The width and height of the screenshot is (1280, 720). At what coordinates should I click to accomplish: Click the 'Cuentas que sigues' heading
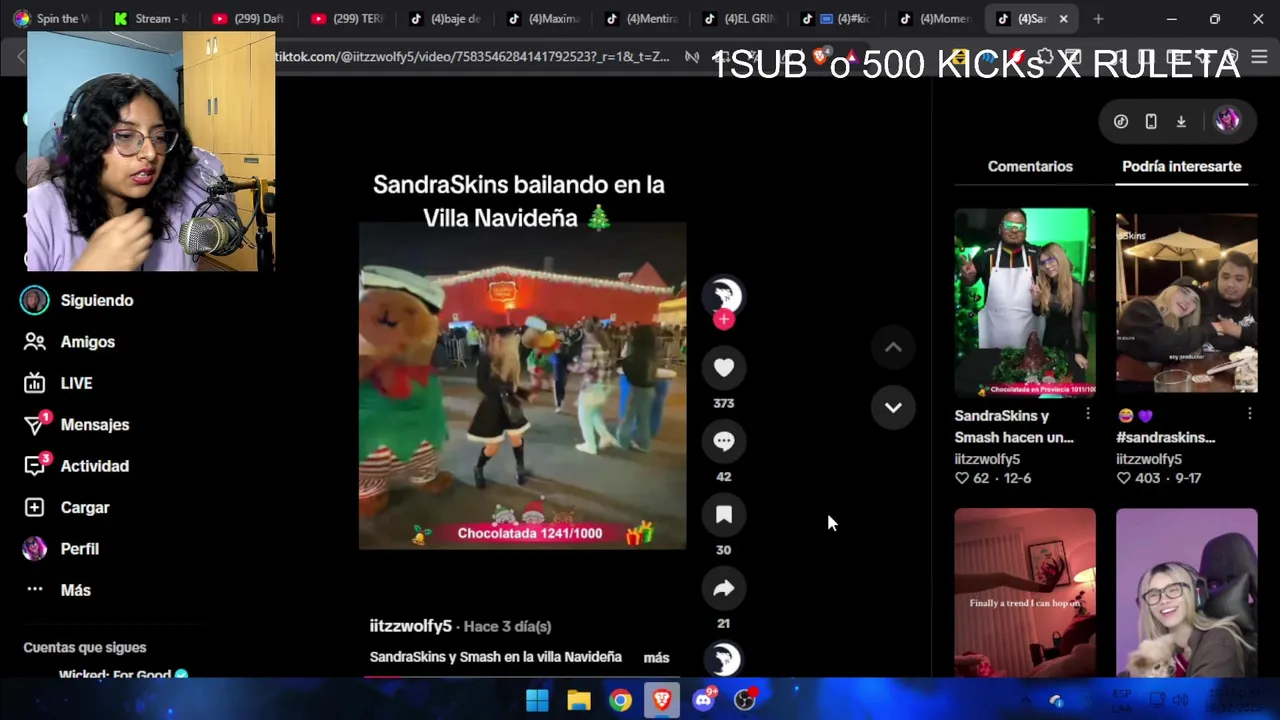[x=85, y=647]
